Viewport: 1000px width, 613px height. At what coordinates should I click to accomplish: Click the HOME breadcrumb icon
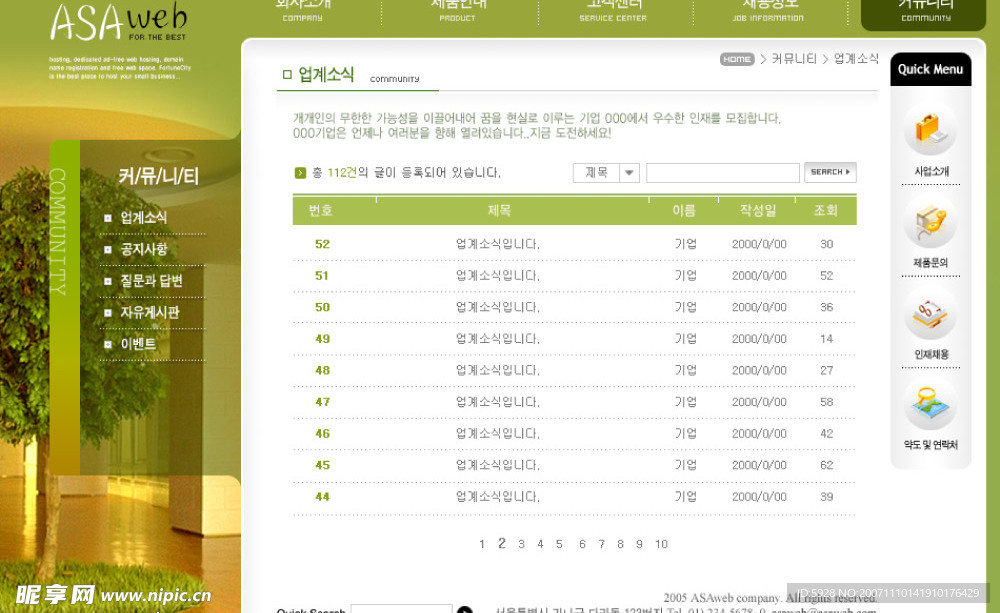click(x=736, y=59)
